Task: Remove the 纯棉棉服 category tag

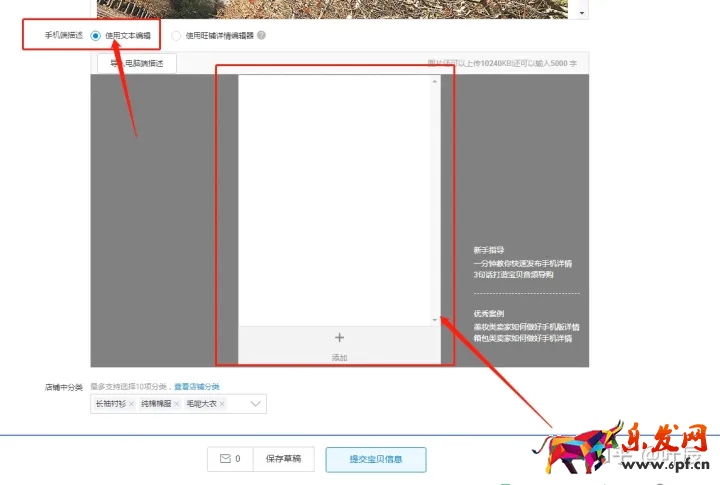Action: point(176,404)
